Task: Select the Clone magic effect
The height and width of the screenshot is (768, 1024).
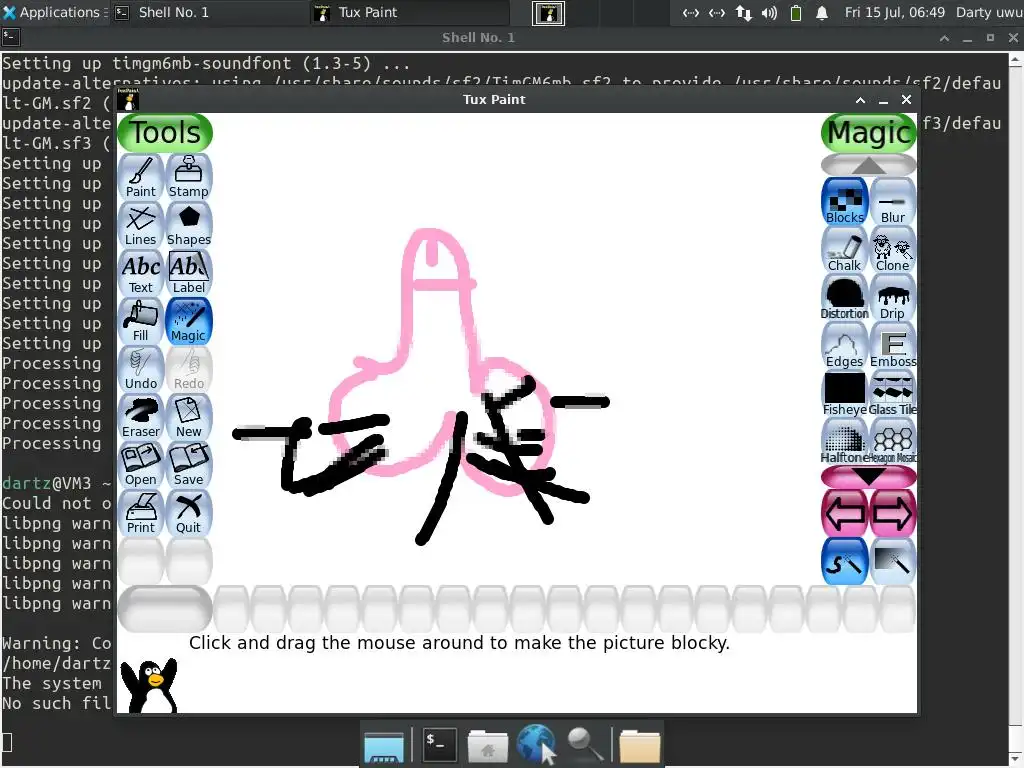Action: coord(893,250)
